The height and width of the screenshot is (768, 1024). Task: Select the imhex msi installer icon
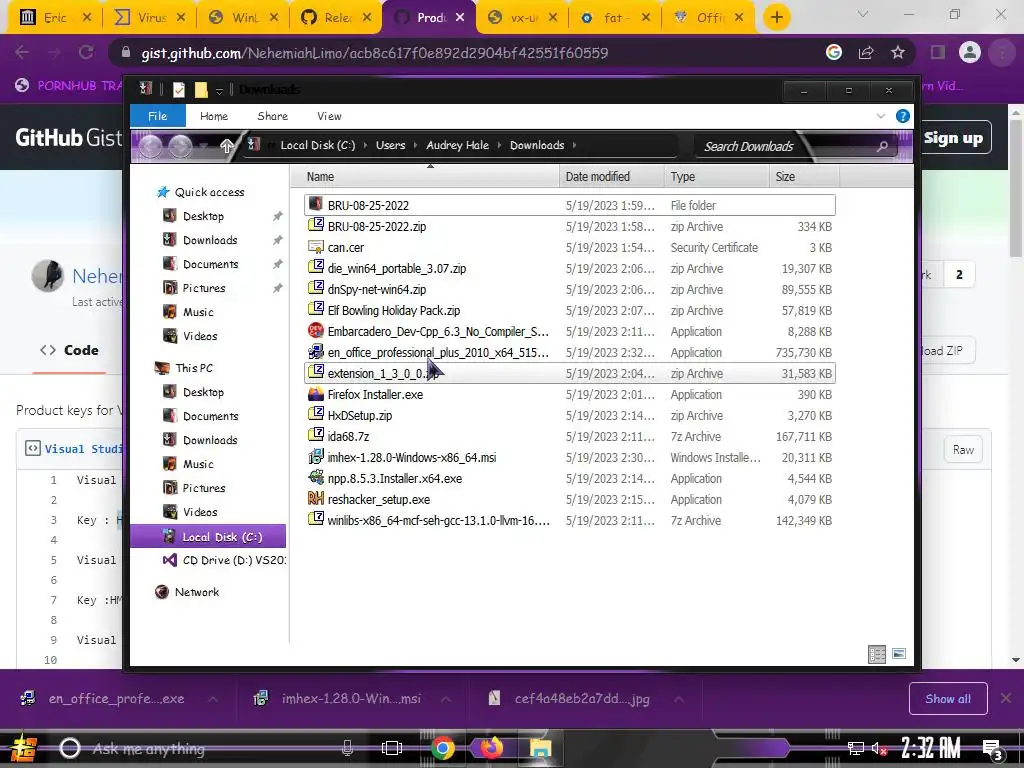(x=316, y=457)
